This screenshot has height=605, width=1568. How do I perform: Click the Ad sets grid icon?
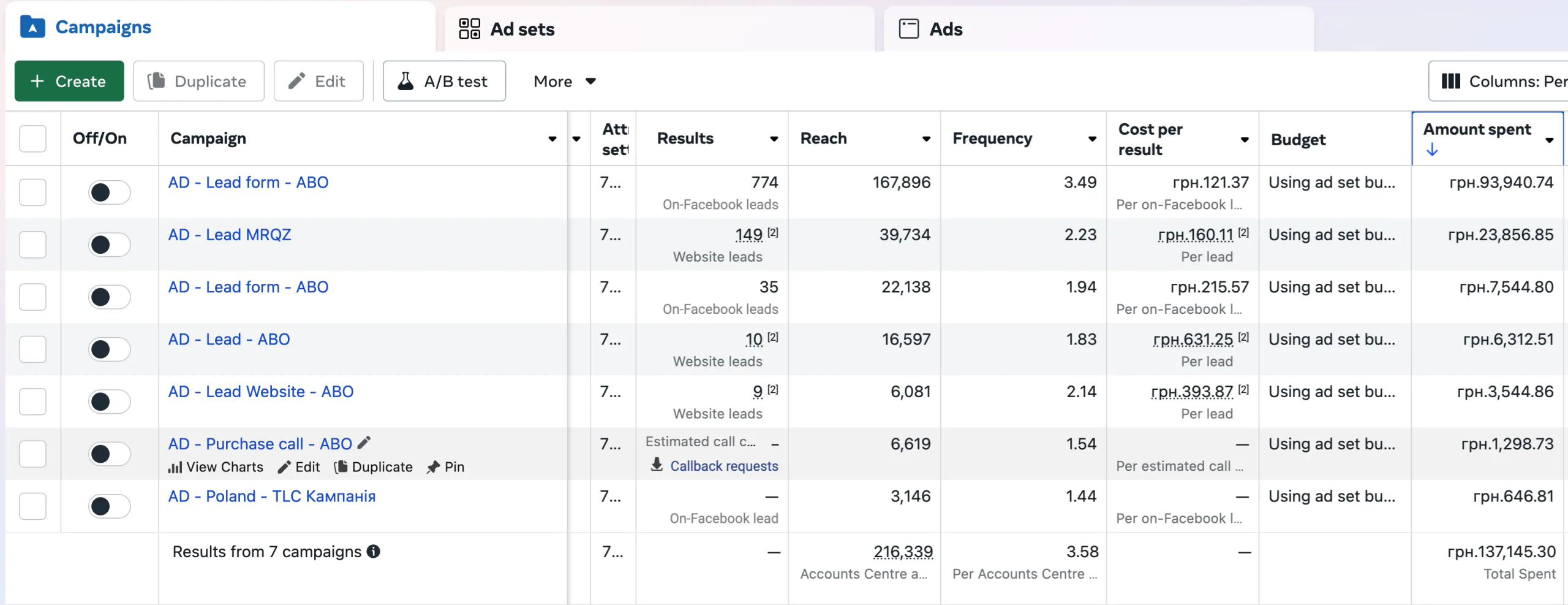[x=470, y=29]
